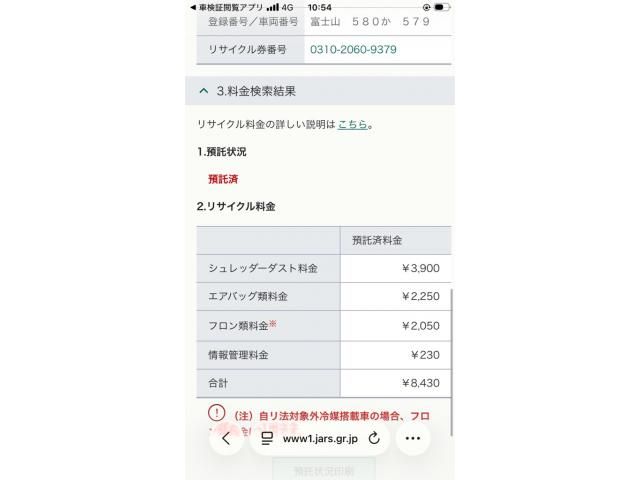
Task: Select the 合計 total row
Action: 324,383
